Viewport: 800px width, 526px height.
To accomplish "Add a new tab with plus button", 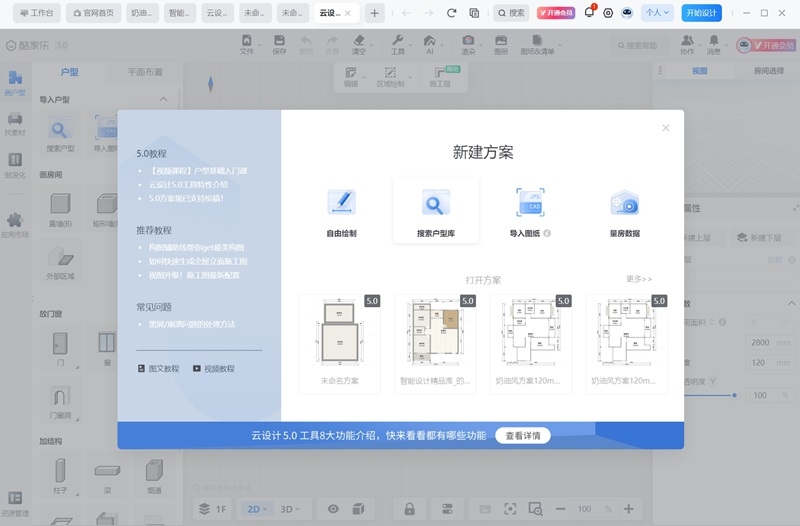I will point(374,13).
